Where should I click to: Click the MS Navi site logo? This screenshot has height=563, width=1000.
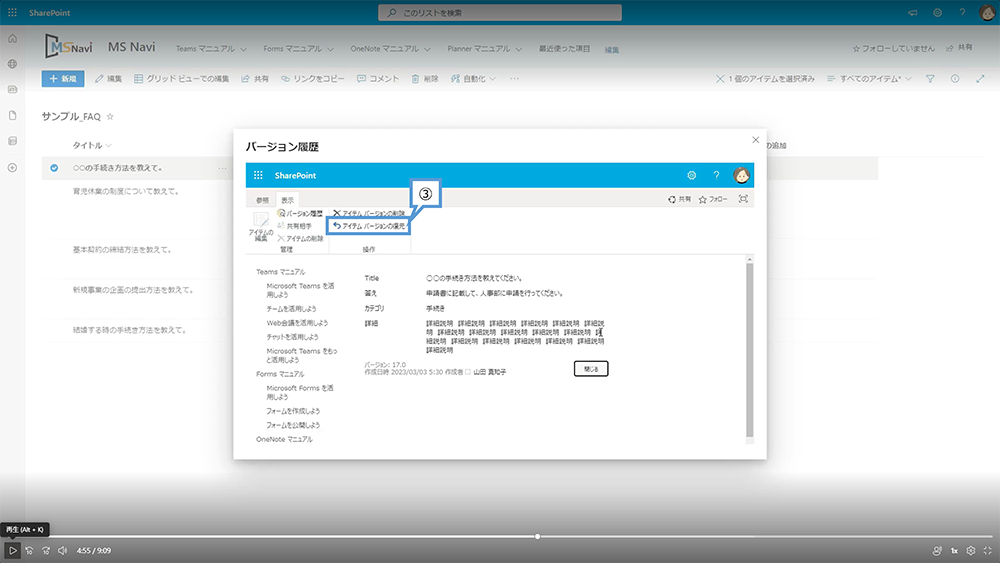pyautogui.click(x=68, y=47)
